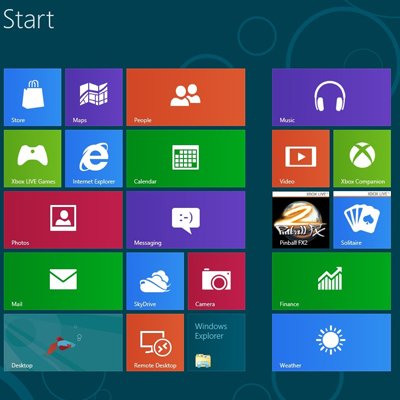This screenshot has width=400, height=400.
Task: Open the Photos tile
Action: click(x=63, y=220)
